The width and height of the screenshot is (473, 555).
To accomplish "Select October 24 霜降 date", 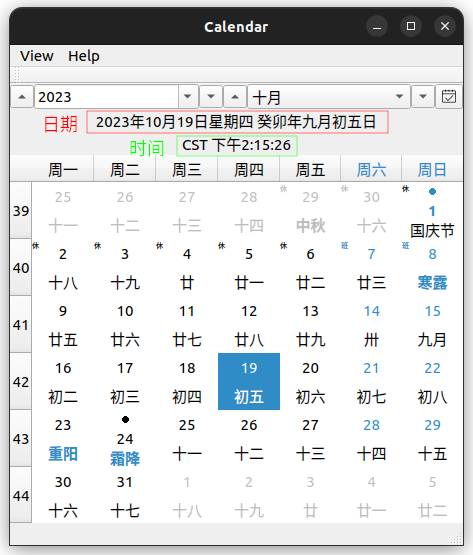I will pos(125,439).
